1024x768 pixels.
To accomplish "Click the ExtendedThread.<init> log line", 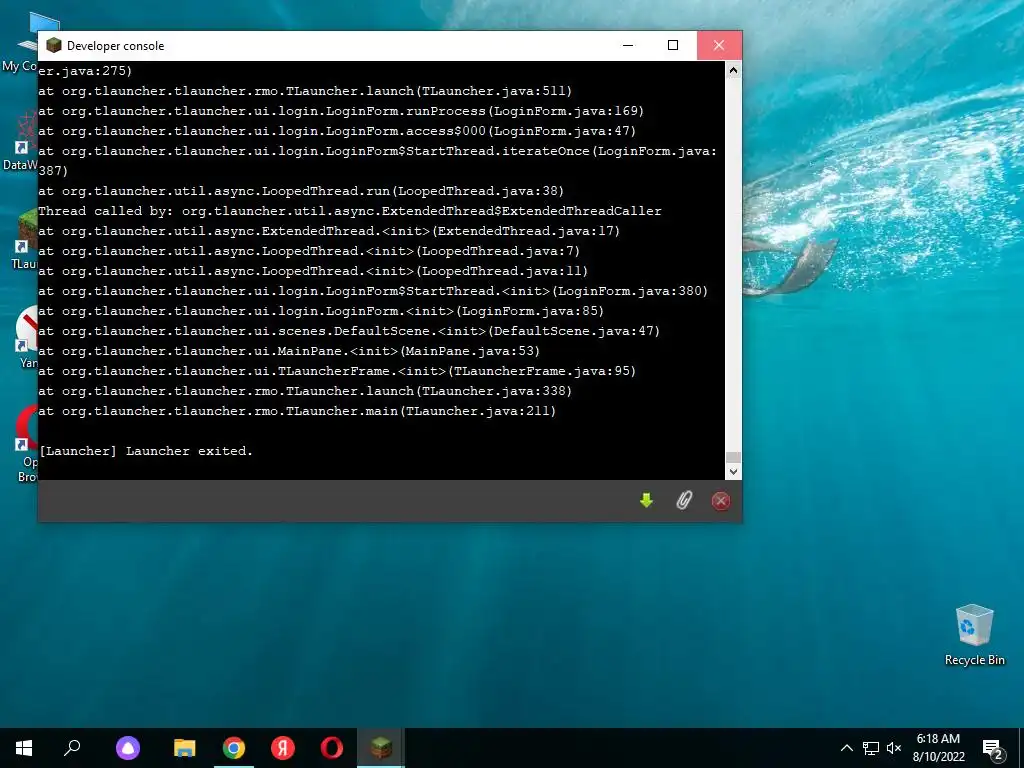I will tap(329, 231).
